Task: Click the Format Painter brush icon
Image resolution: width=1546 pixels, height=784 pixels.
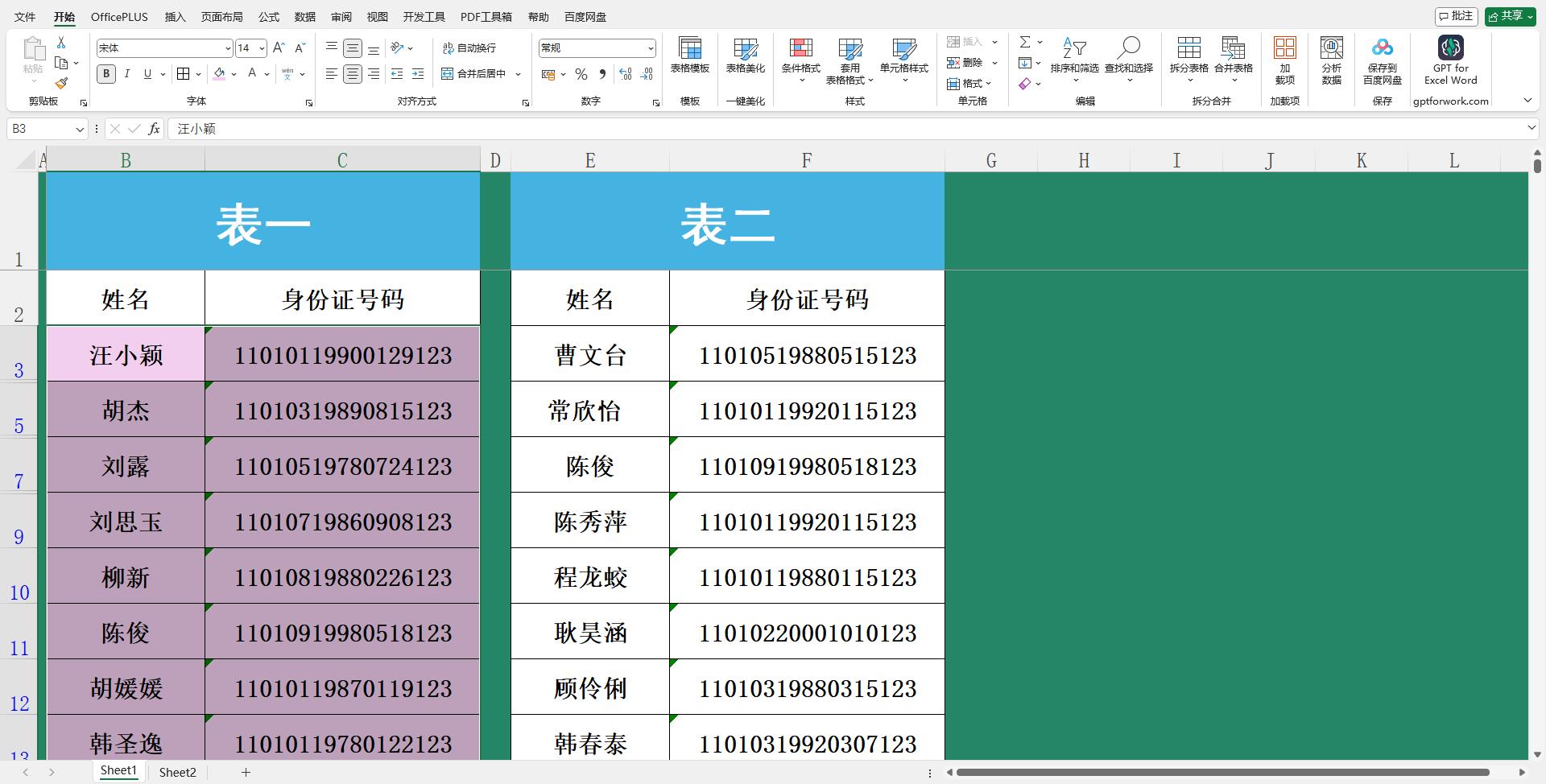Action: [x=61, y=83]
